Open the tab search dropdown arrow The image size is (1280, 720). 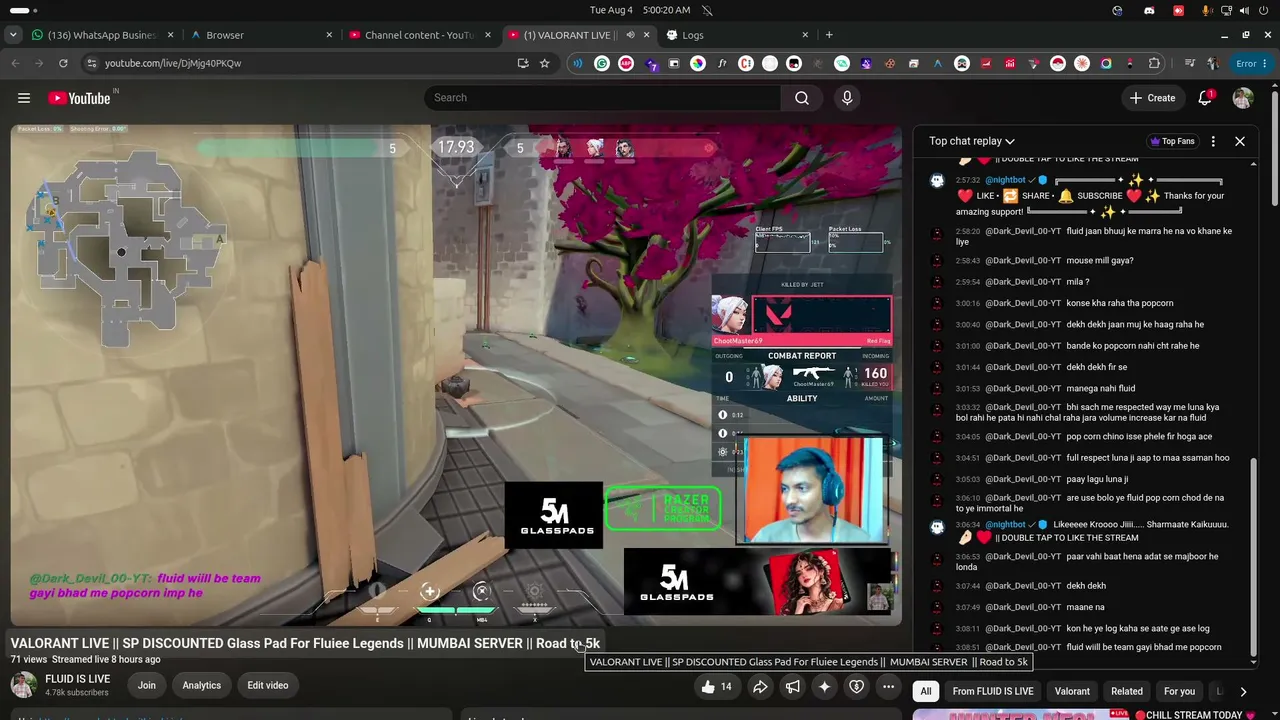click(x=13, y=35)
